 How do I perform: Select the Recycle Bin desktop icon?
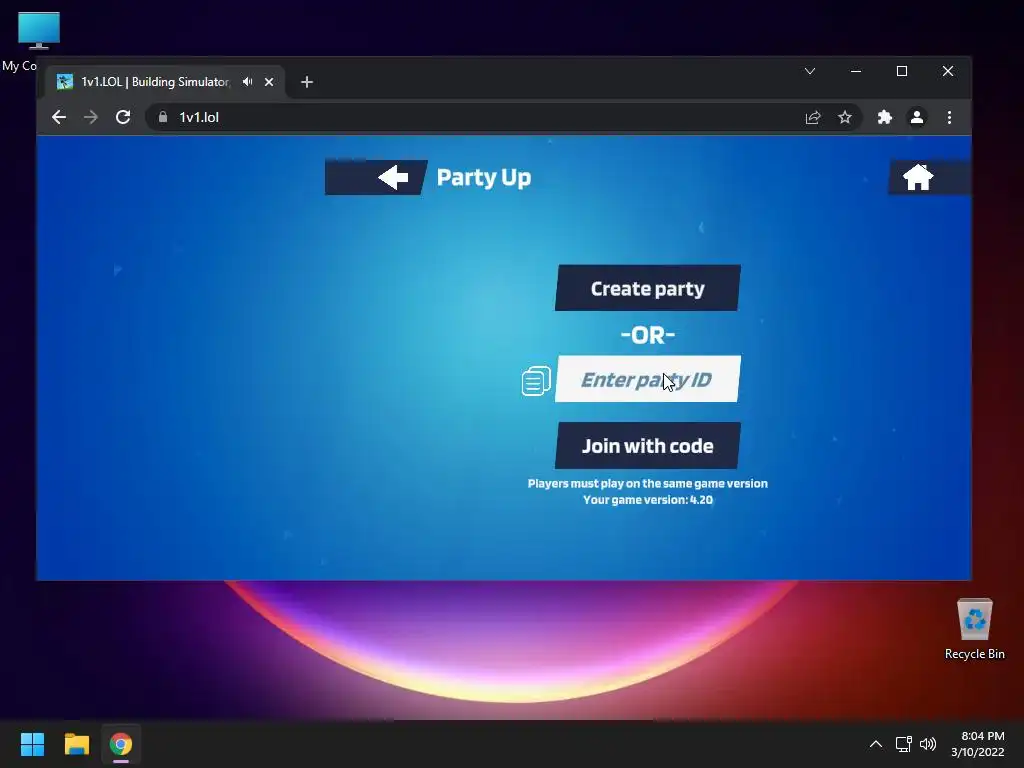[x=974, y=629]
